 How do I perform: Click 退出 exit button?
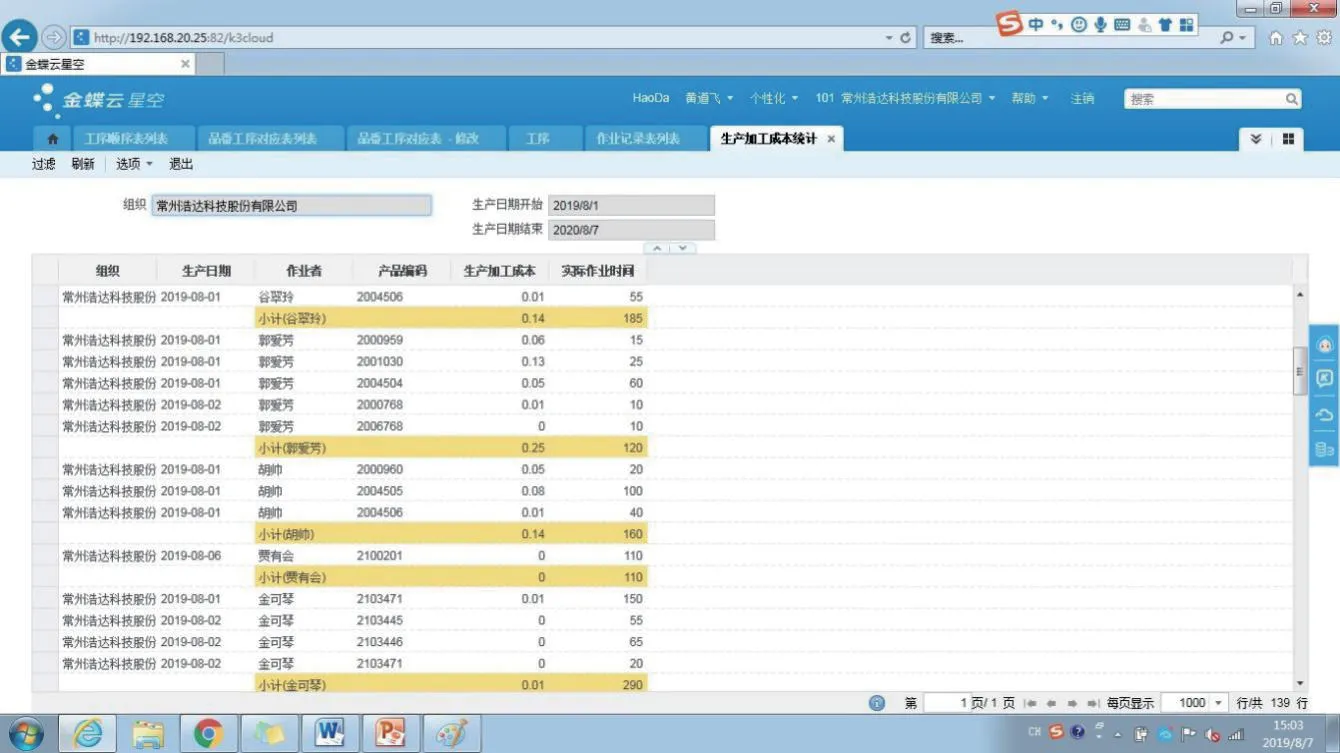coord(181,164)
